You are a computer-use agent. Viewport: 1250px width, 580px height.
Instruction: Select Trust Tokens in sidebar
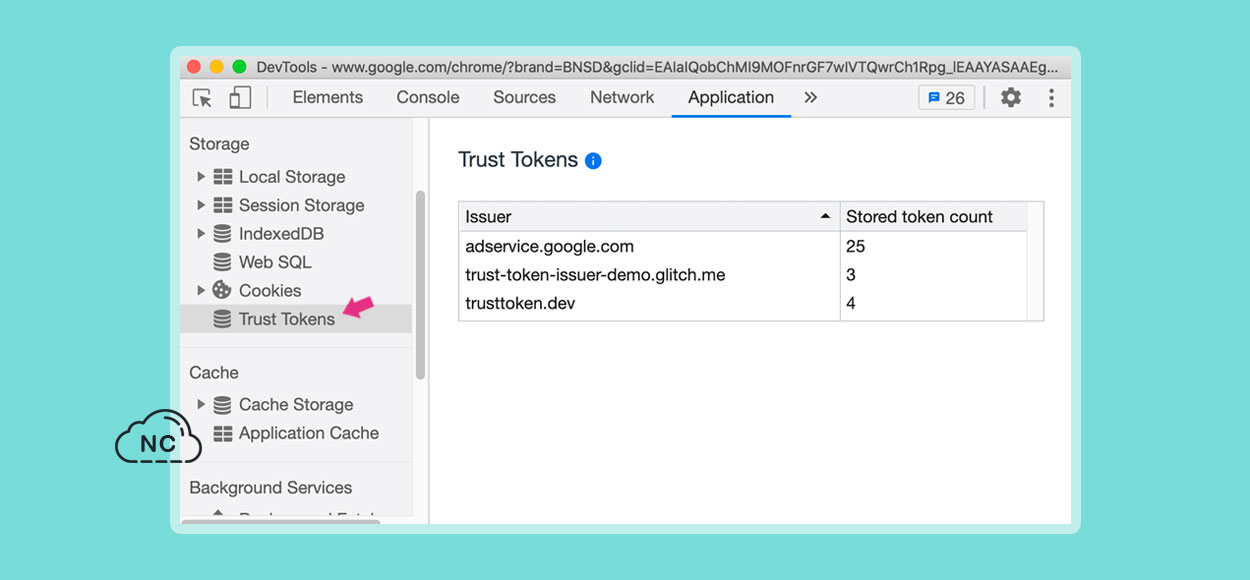(x=296, y=319)
